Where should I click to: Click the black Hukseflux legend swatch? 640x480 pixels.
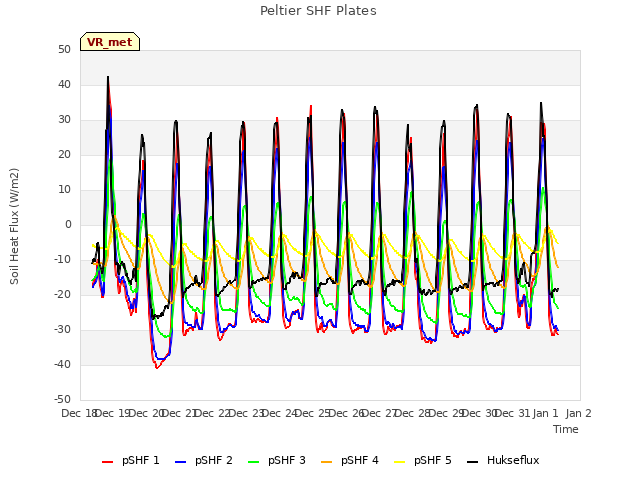coord(472,462)
